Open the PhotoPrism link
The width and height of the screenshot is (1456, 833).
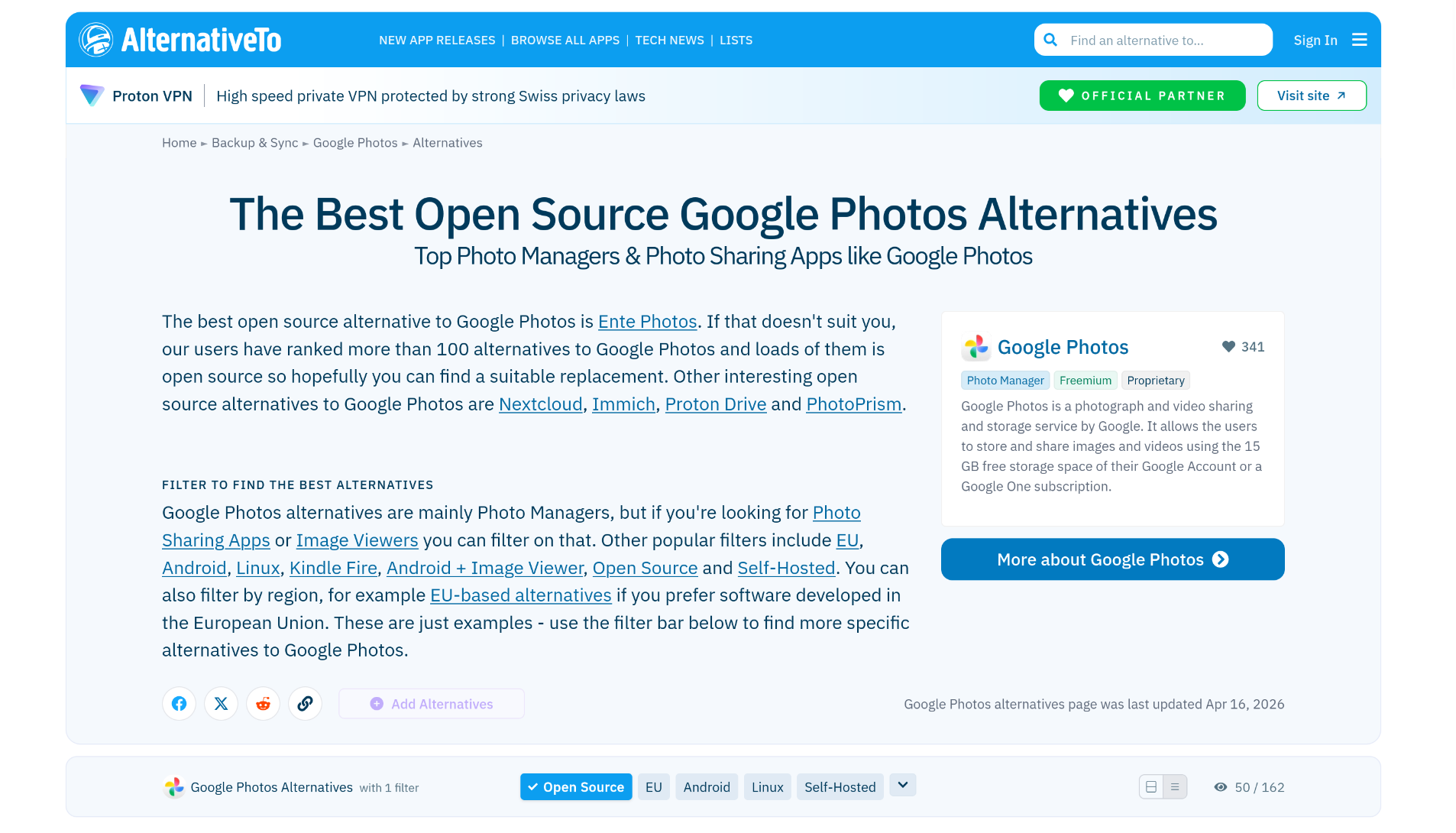point(854,404)
